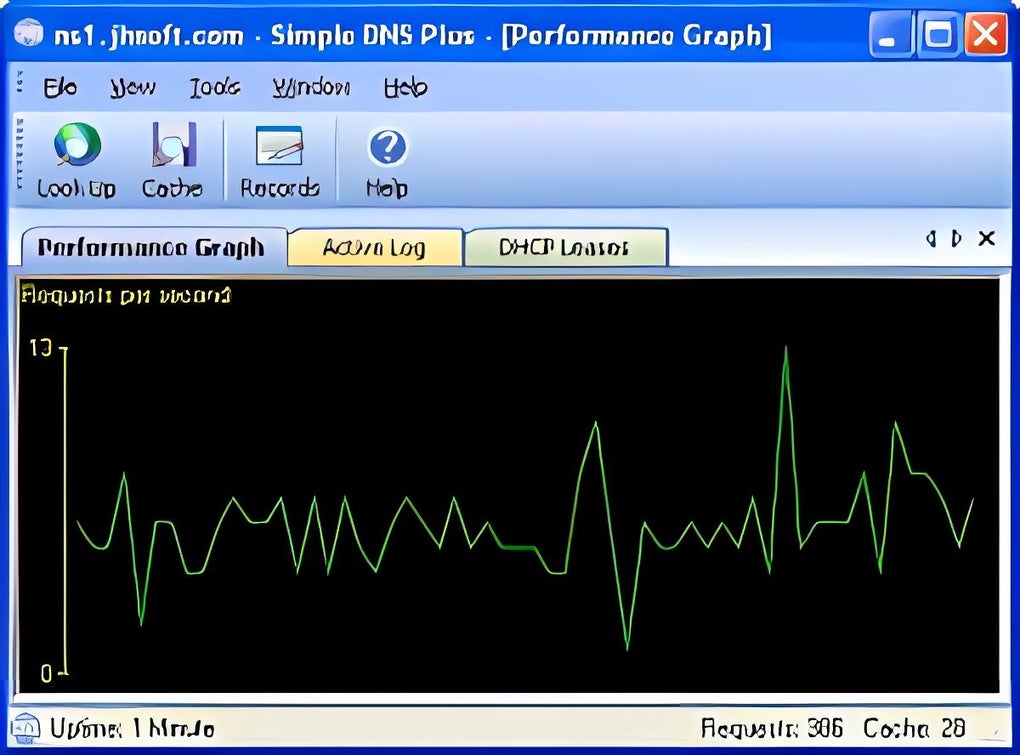Open the Window menu
Image resolution: width=1020 pixels, height=755 pixels.
click(x=310, y=88)
